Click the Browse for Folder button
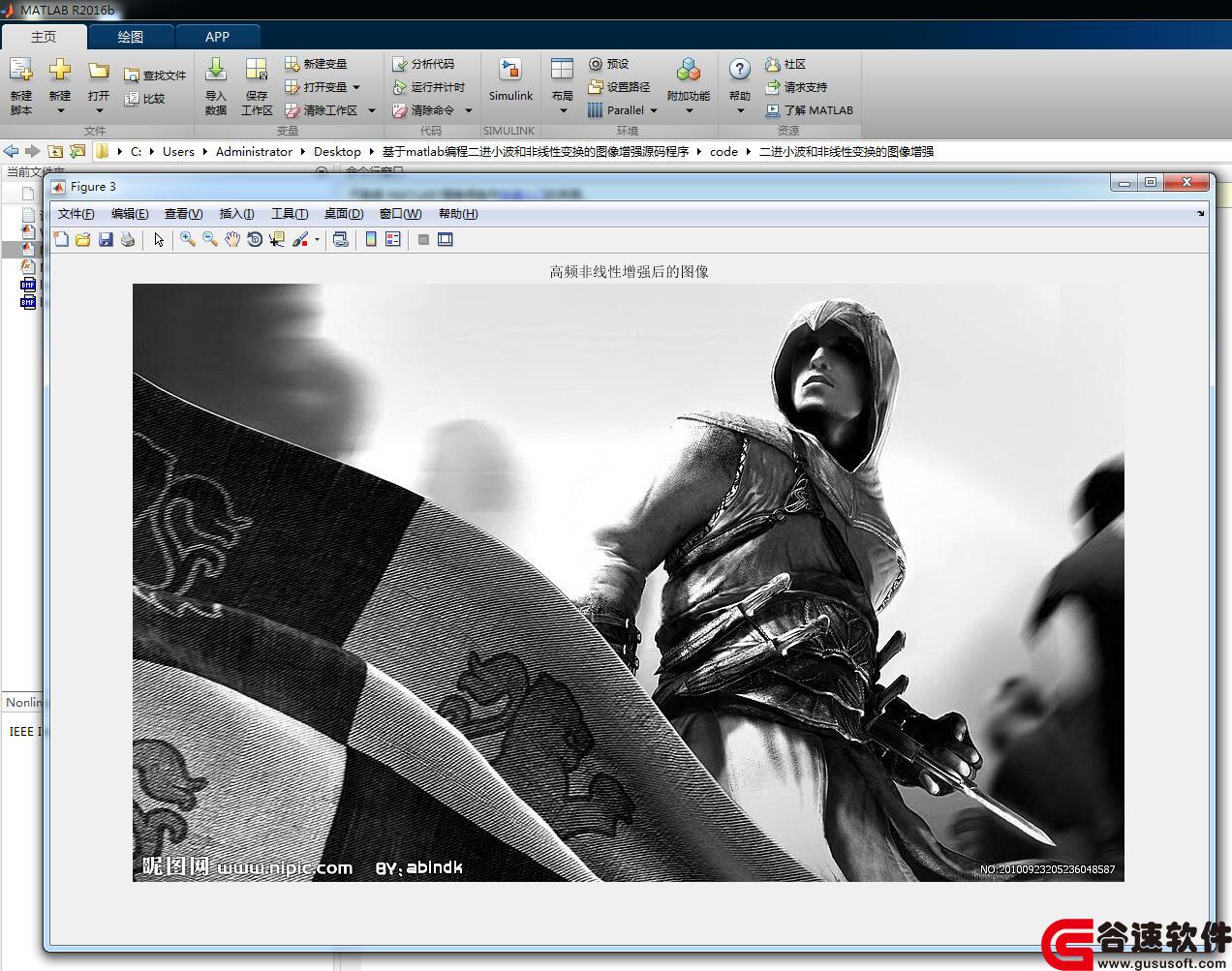 click(x=77, y=151)
